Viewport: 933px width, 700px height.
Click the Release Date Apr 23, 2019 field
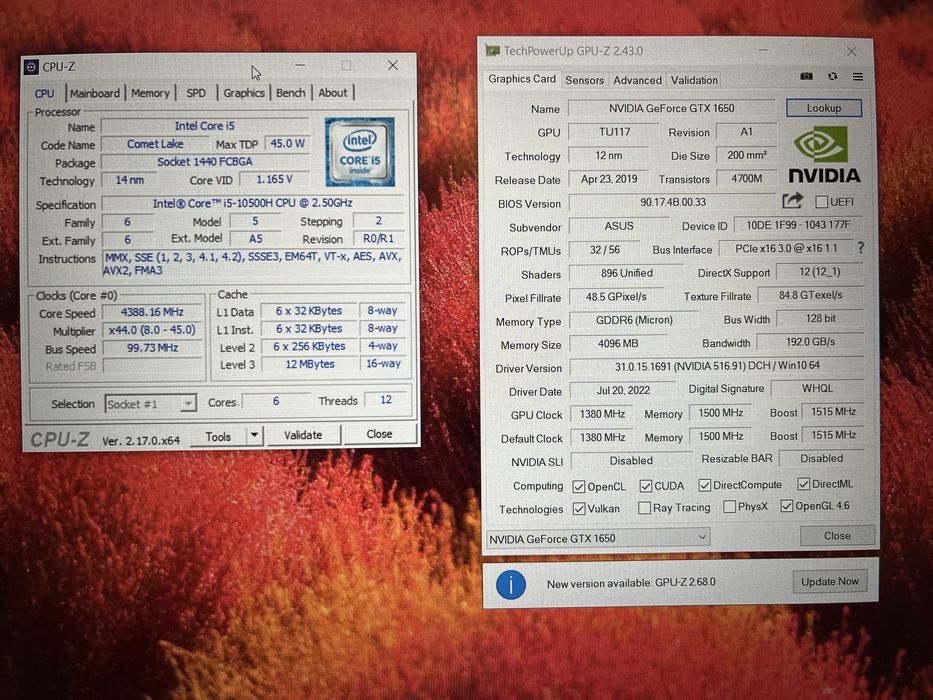pos(609,179)
